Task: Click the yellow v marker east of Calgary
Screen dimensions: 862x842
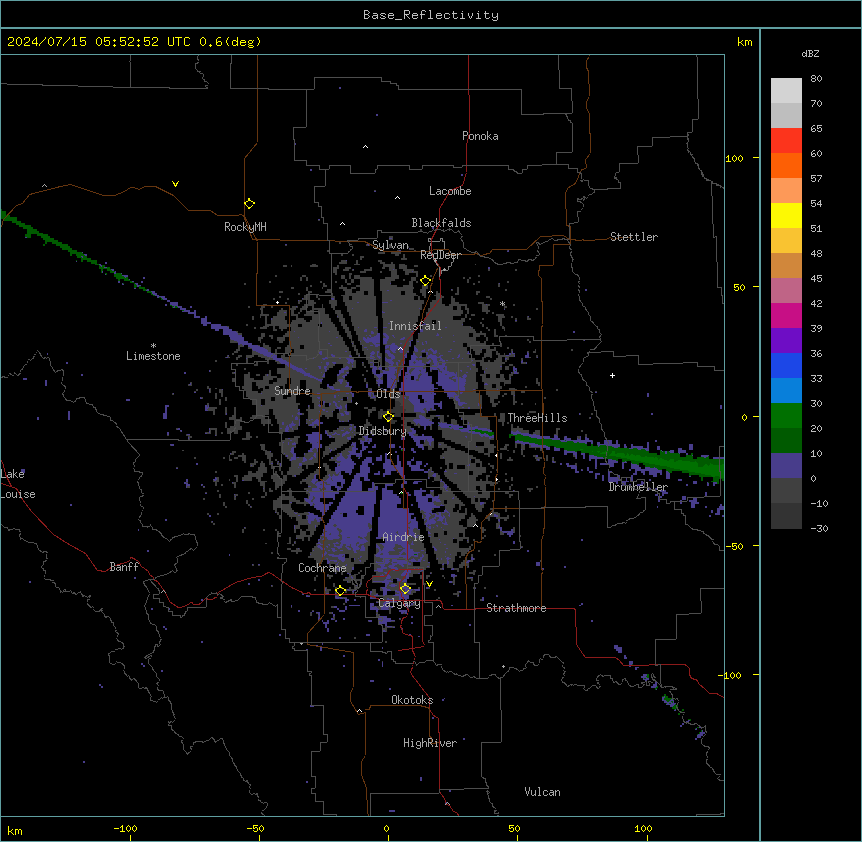Action: (x=429, y=584)
